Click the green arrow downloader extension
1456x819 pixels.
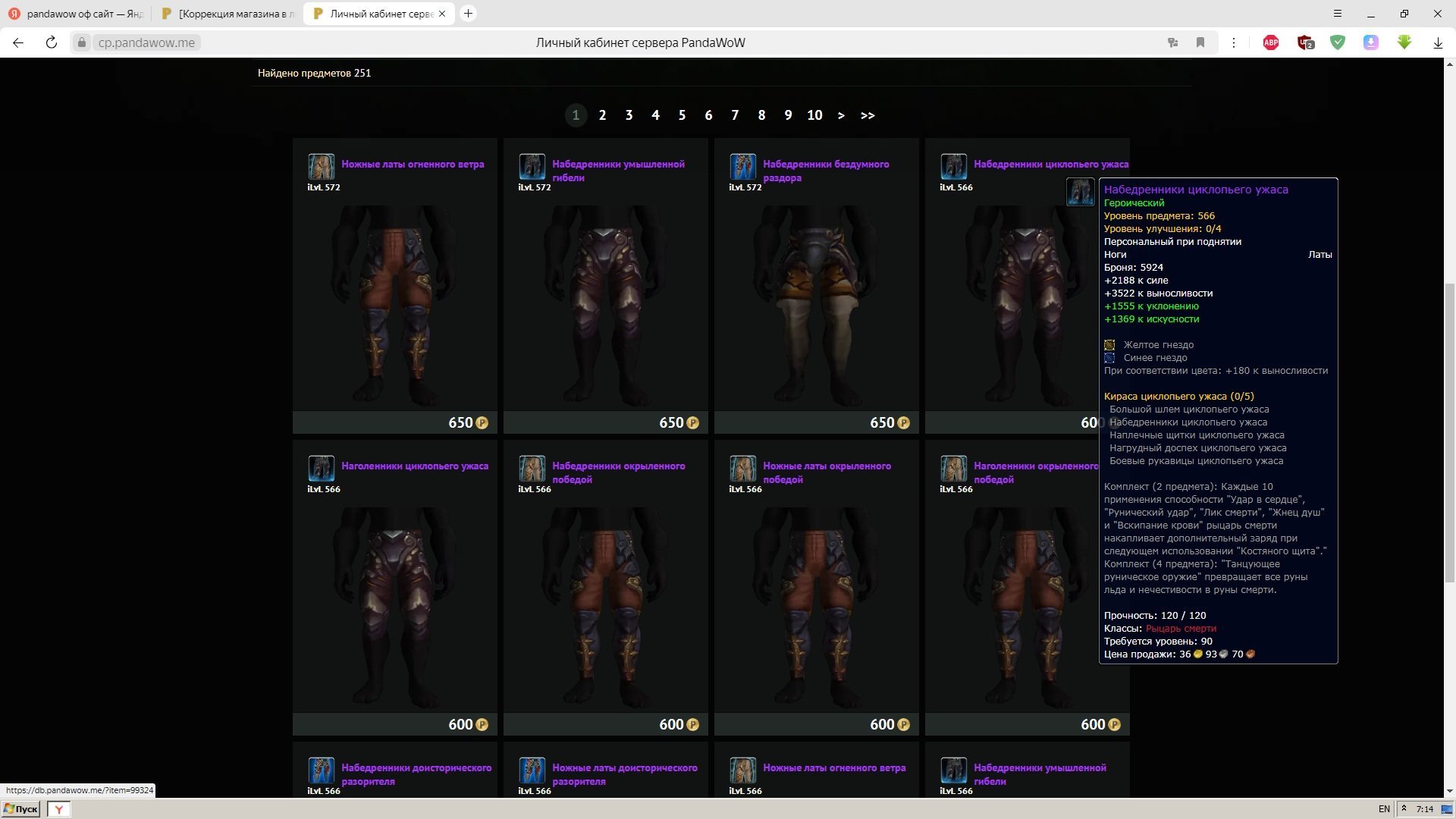click(x=1404, y=42)
